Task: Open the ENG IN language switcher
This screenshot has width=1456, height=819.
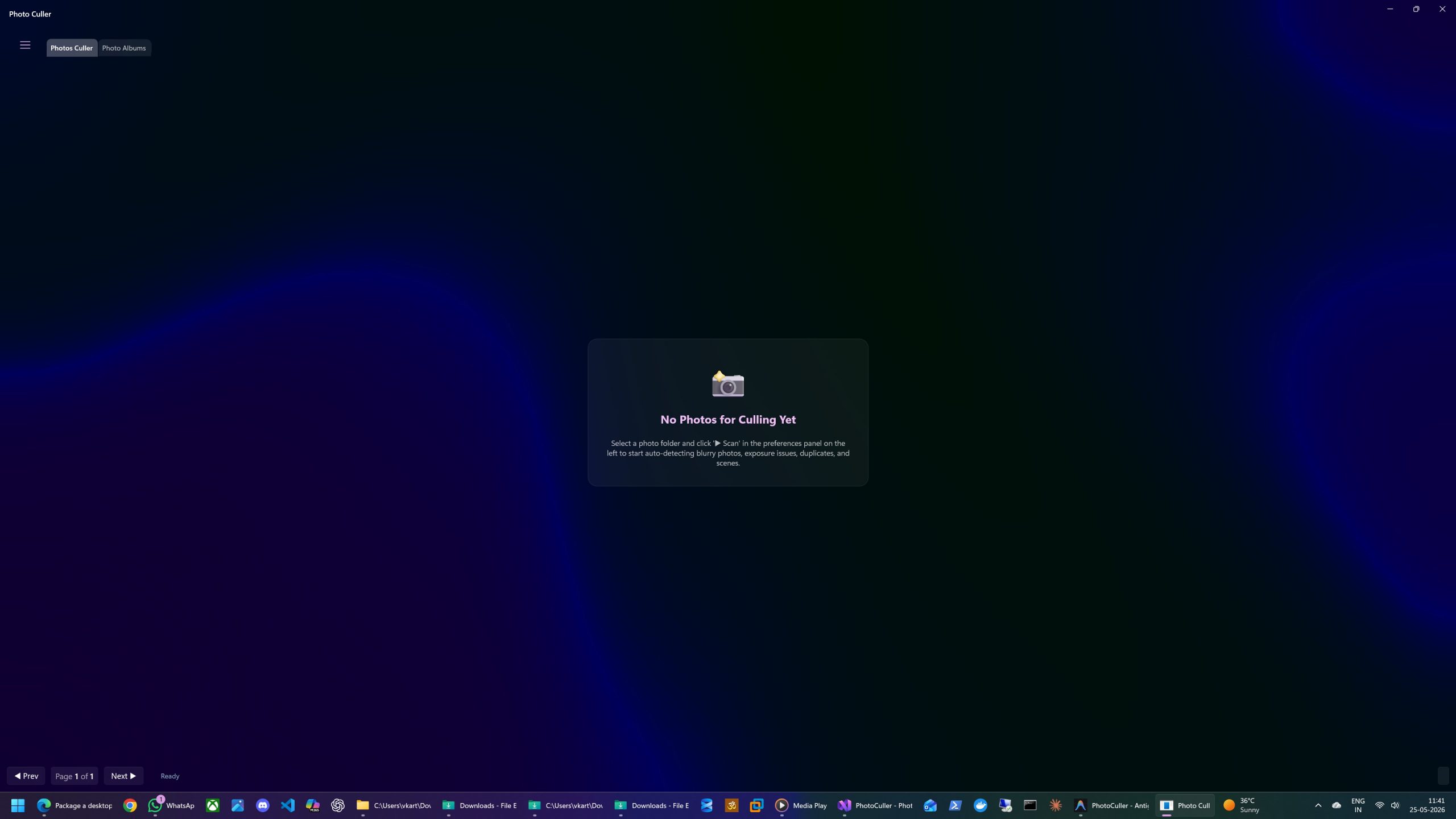Action: pos(1358,805)
